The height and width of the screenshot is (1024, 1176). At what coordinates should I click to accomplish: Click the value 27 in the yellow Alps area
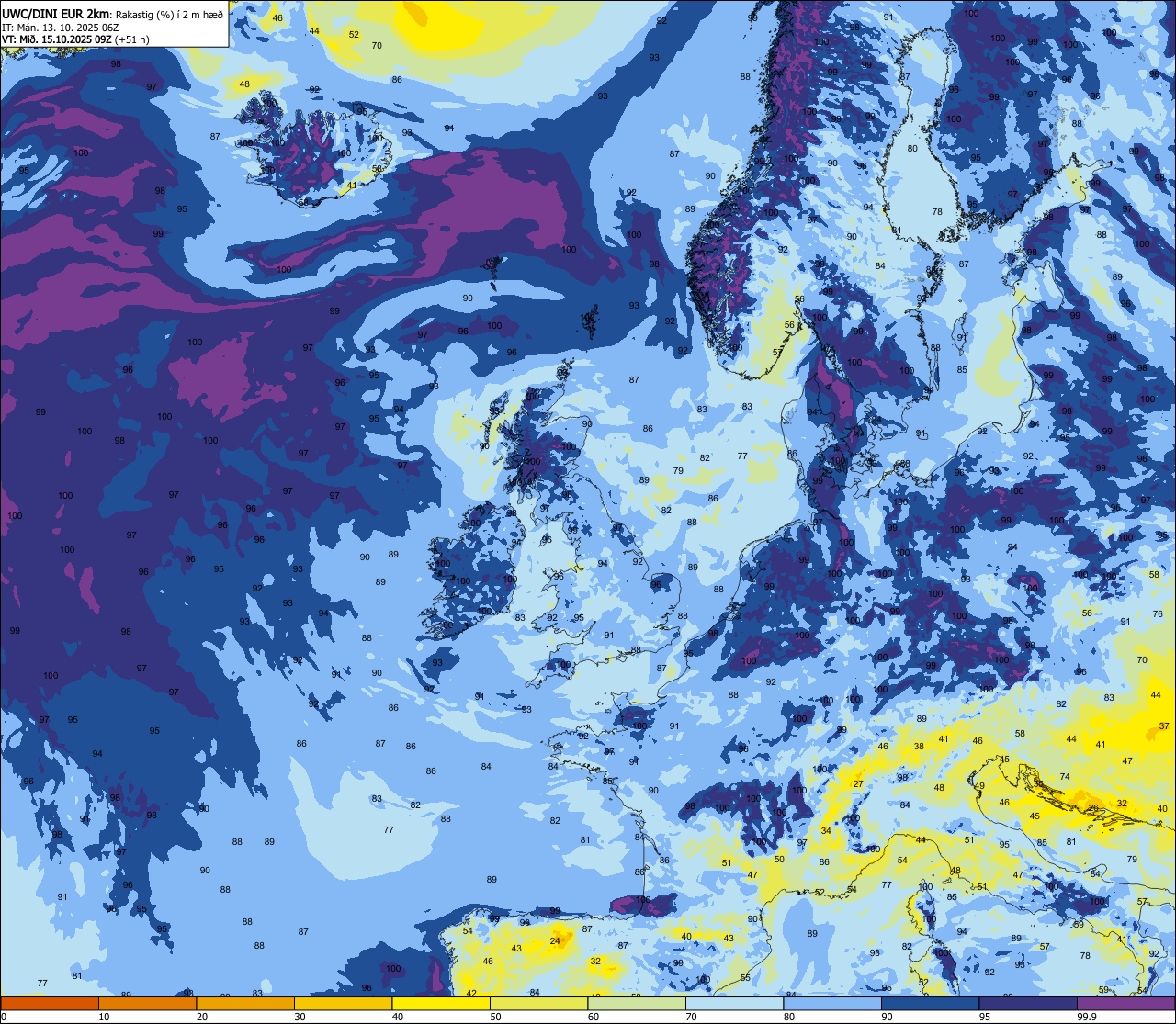858,784
